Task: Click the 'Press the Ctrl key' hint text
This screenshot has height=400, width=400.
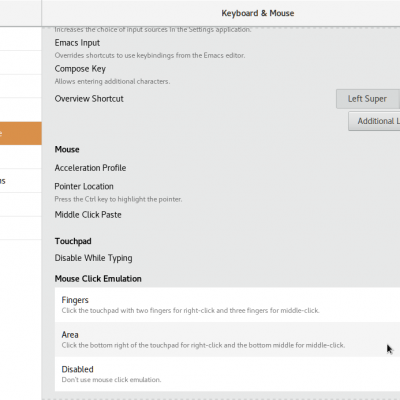Action: [118, 199]
